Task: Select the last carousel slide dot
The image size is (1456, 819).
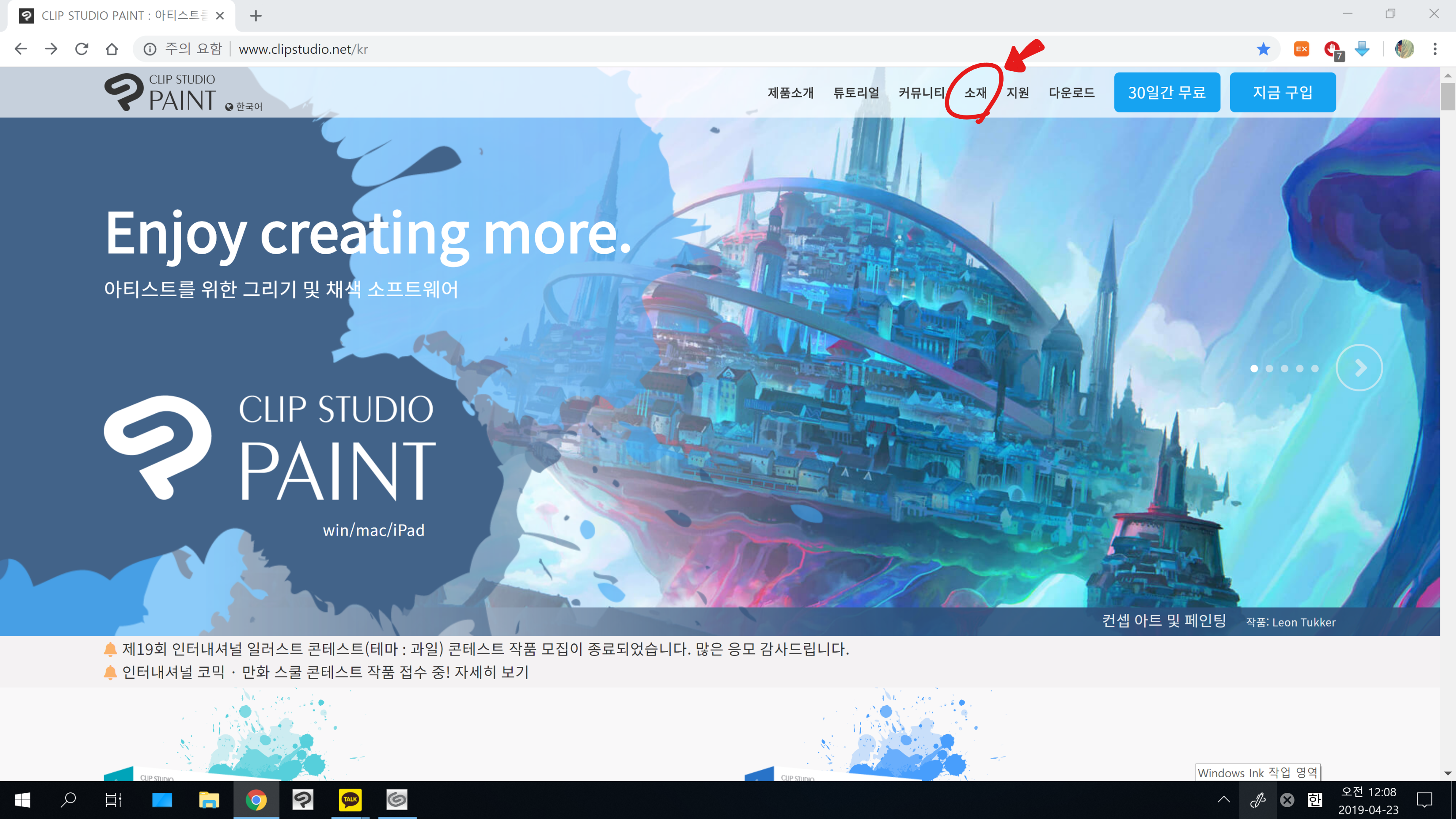Action: pyautogui.click(x=1315, y=369)
